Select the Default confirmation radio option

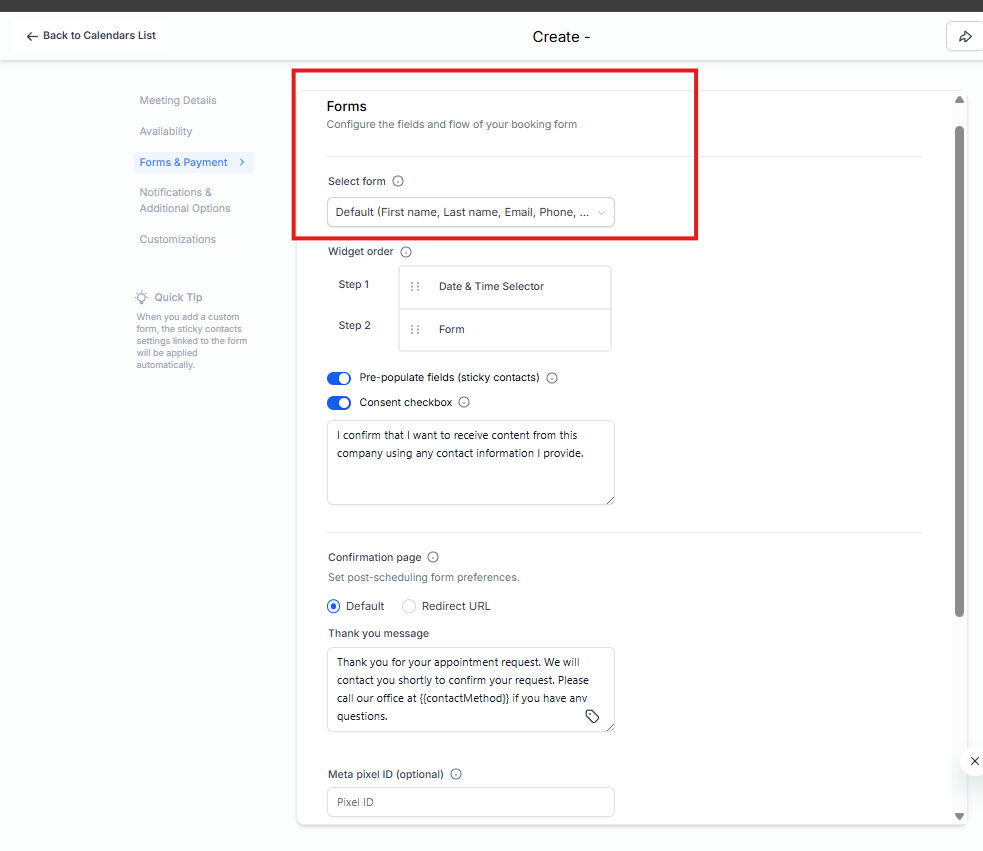pyautogui.click(x=334, y=606)
